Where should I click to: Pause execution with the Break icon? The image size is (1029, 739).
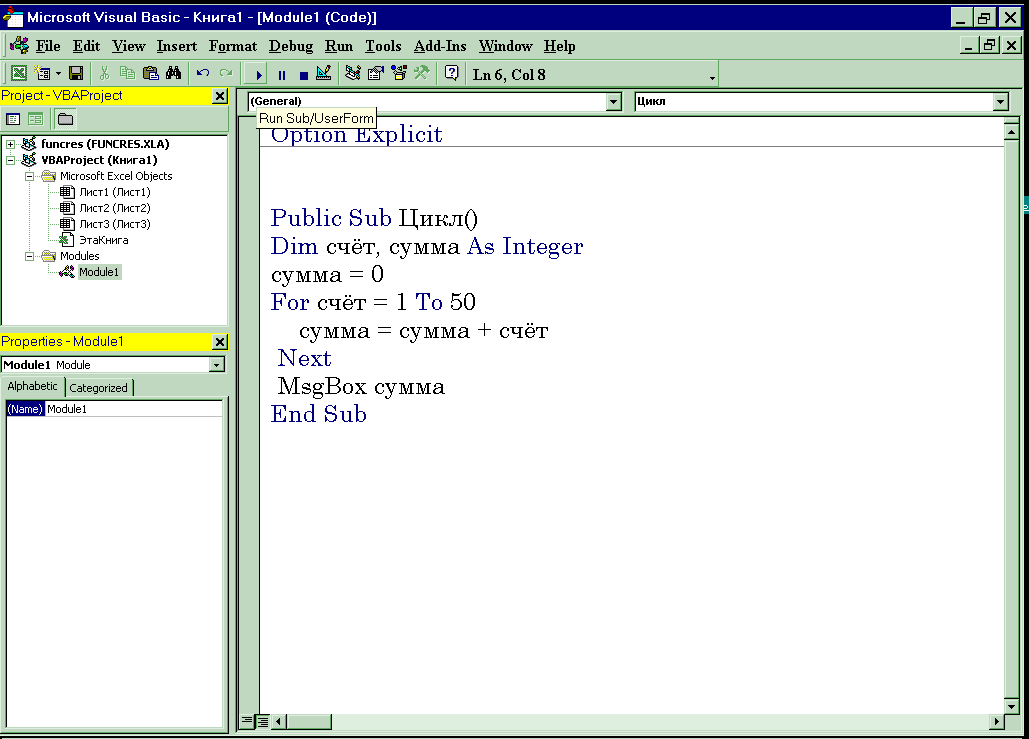[x=282, y=75]
